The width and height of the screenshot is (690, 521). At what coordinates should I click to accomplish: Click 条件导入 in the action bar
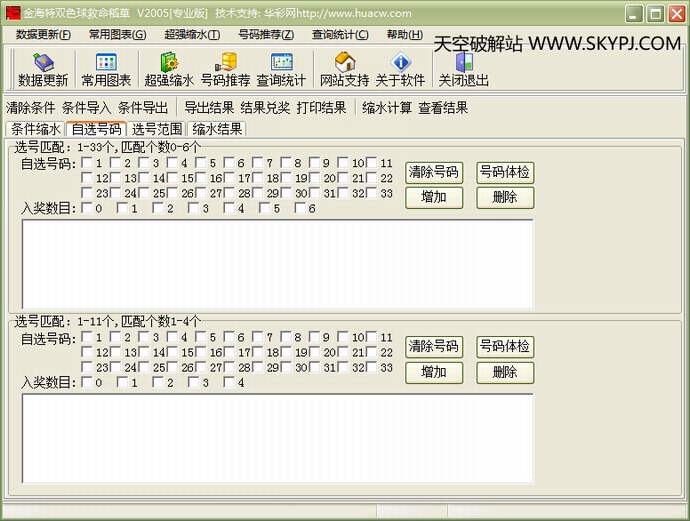[x=86, y=107]
